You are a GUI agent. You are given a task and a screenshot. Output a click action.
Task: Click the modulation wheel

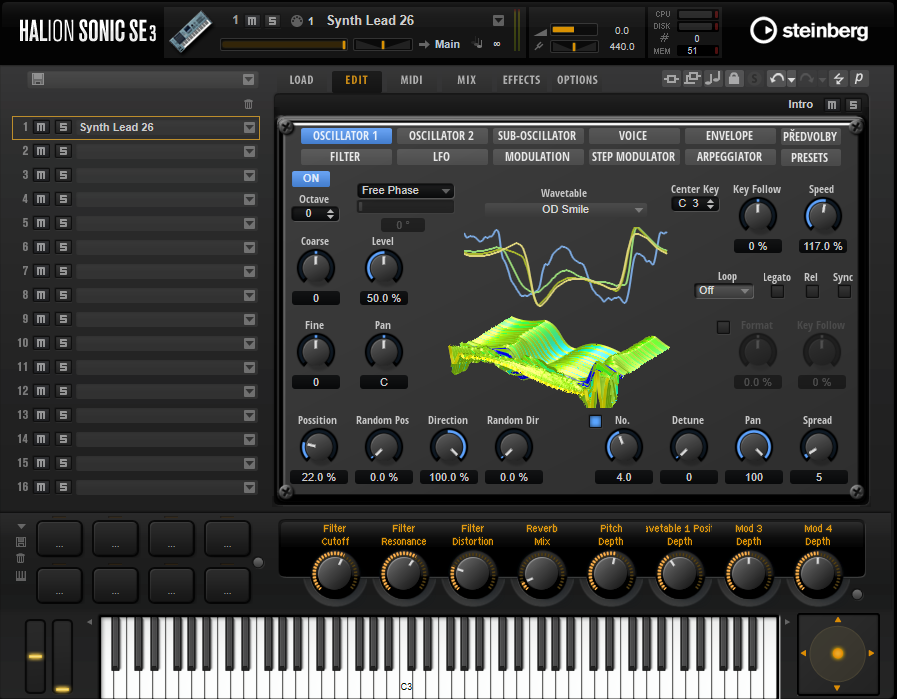click(62, 656)
